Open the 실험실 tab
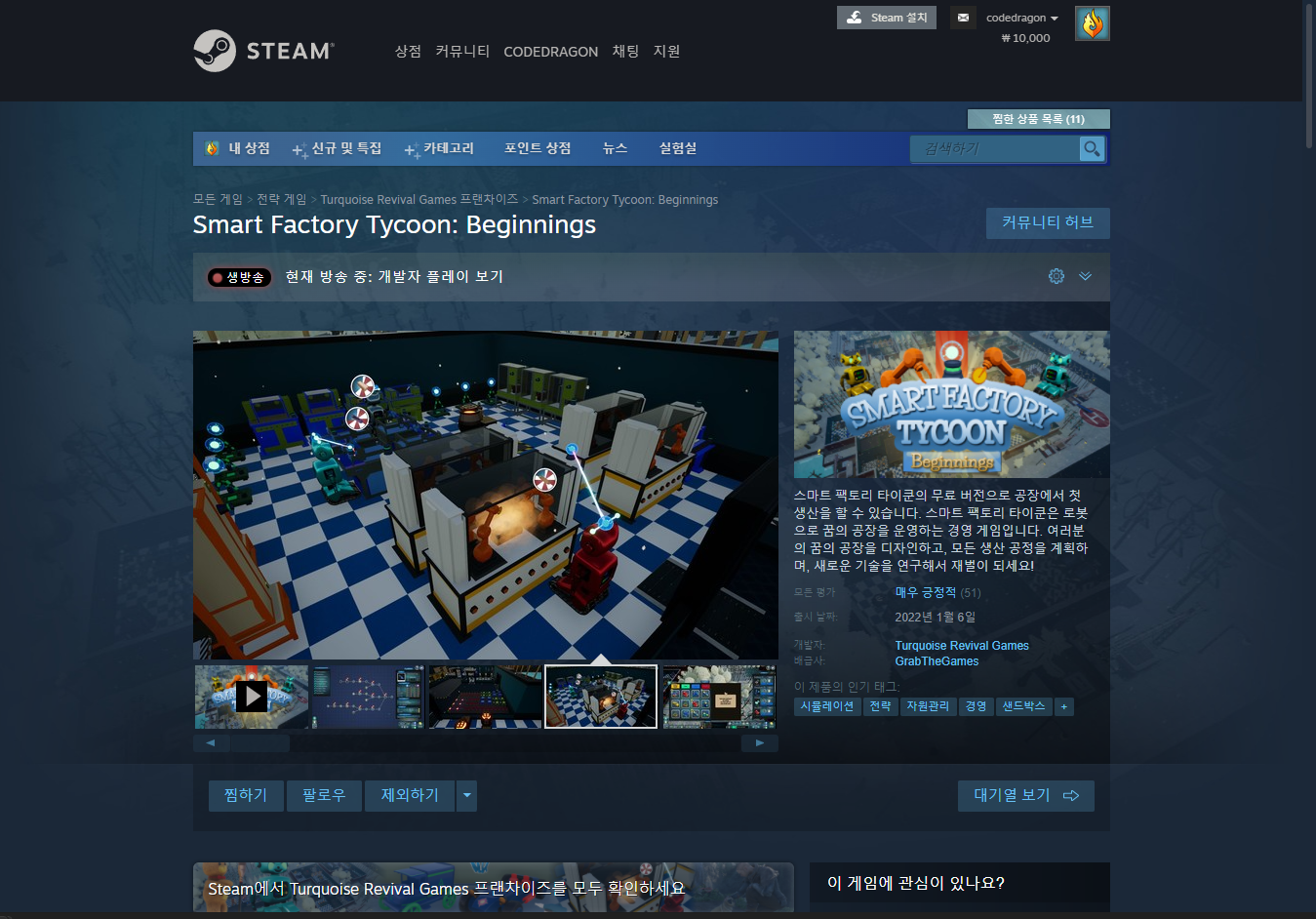 [x=678, y=148]
